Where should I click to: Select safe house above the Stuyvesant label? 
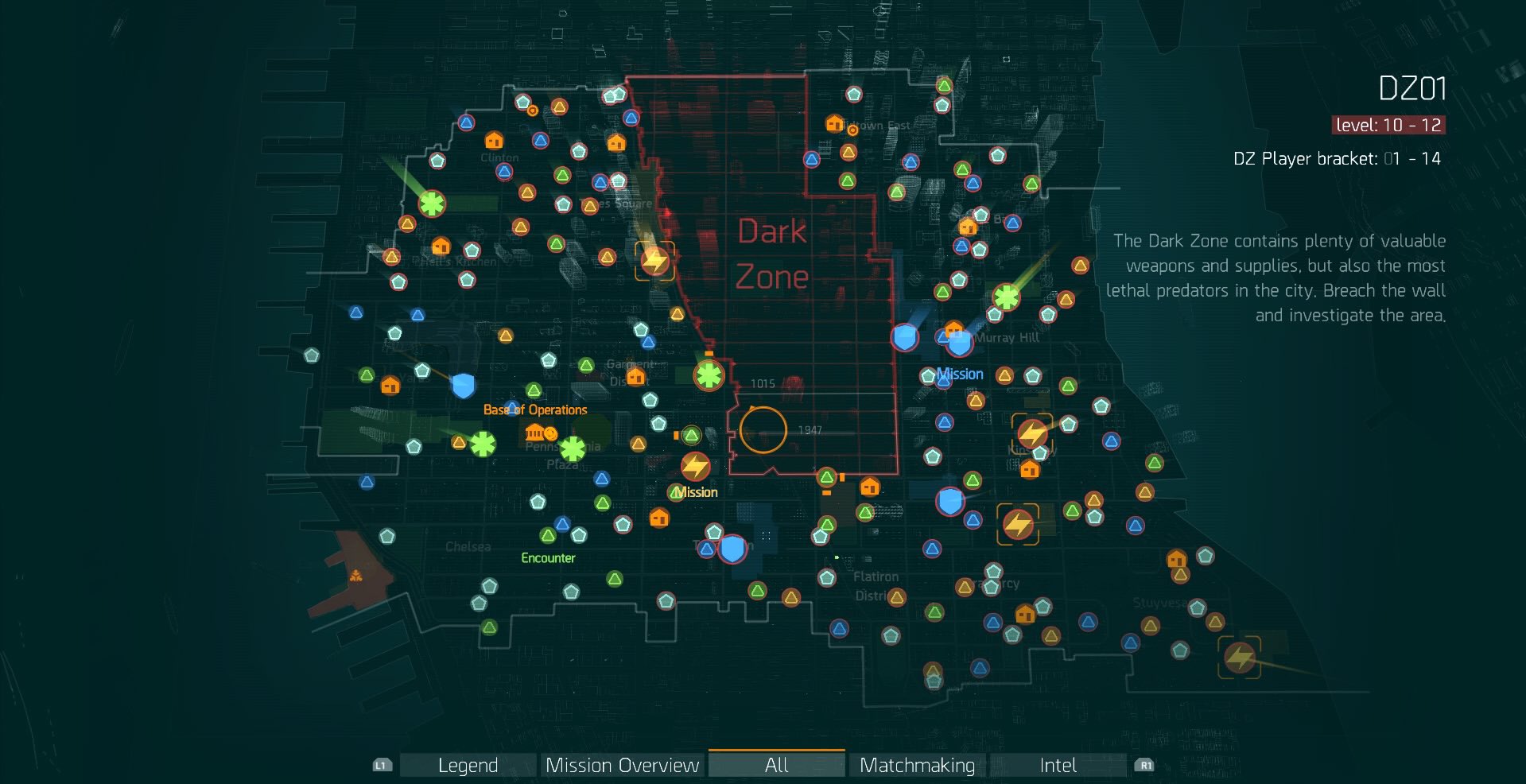tap(1177, 559)
